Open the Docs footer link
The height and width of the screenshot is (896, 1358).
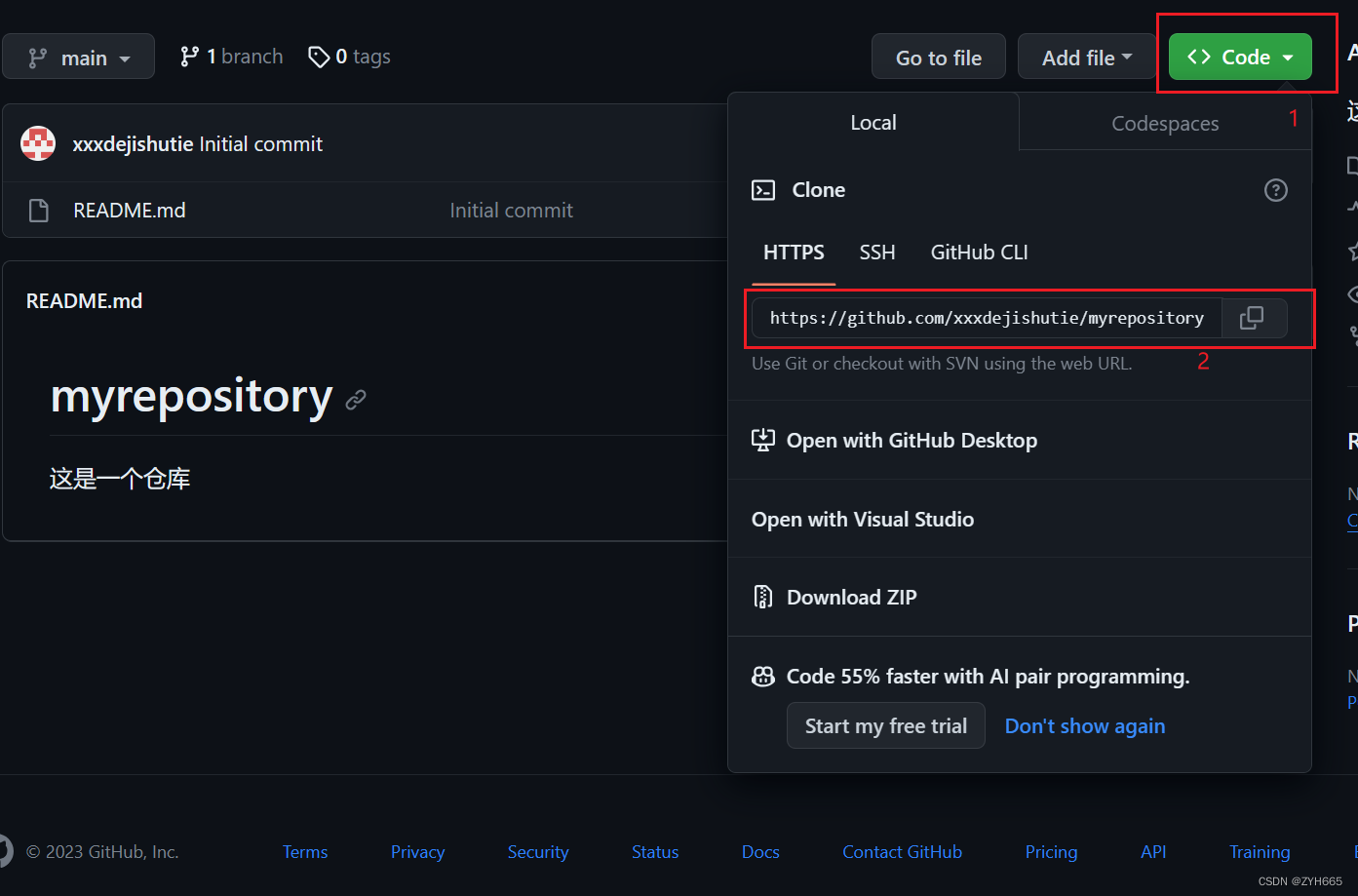[760, 852]
